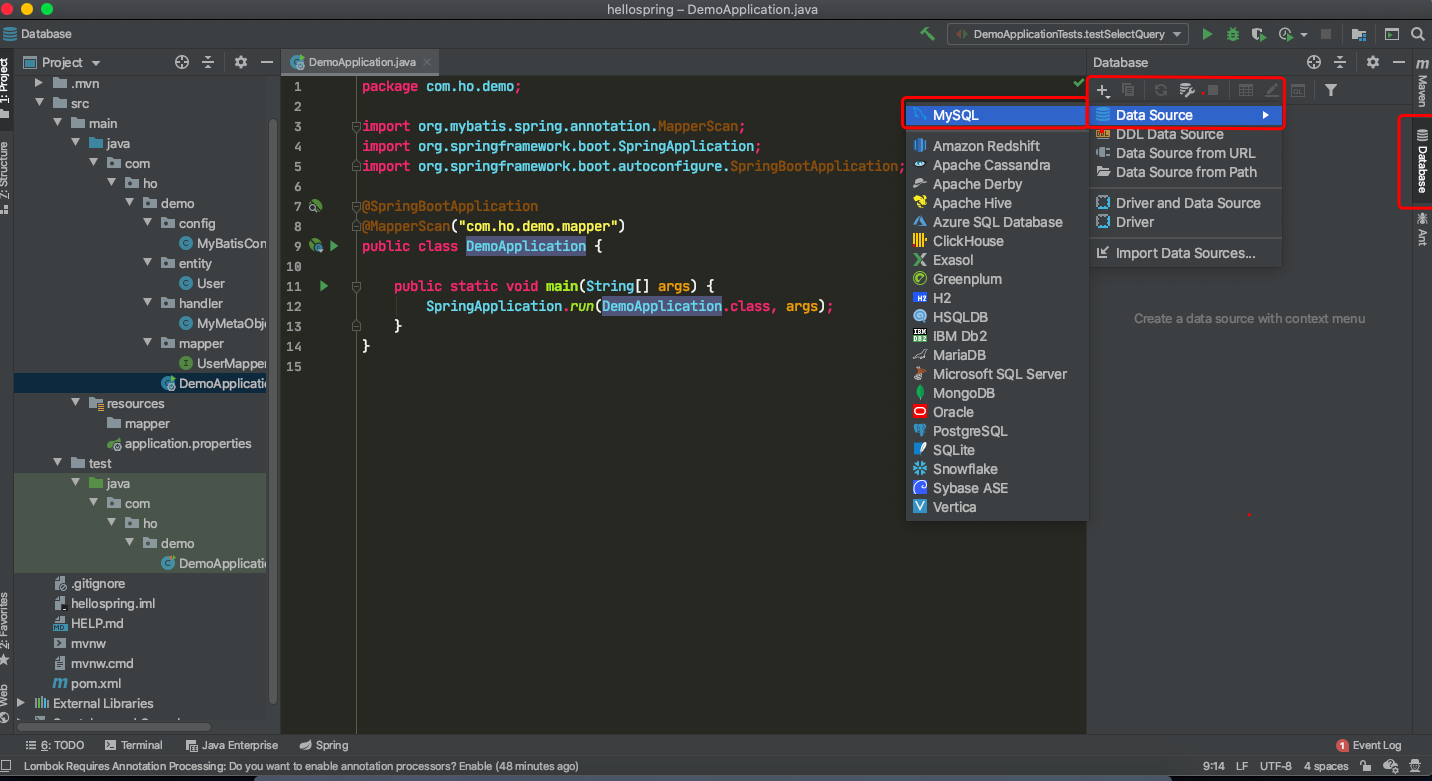Click the Refresh icon in Database toolbar
The width and height of the screenshot is (1432, 781).
[x=1160, y=90]
